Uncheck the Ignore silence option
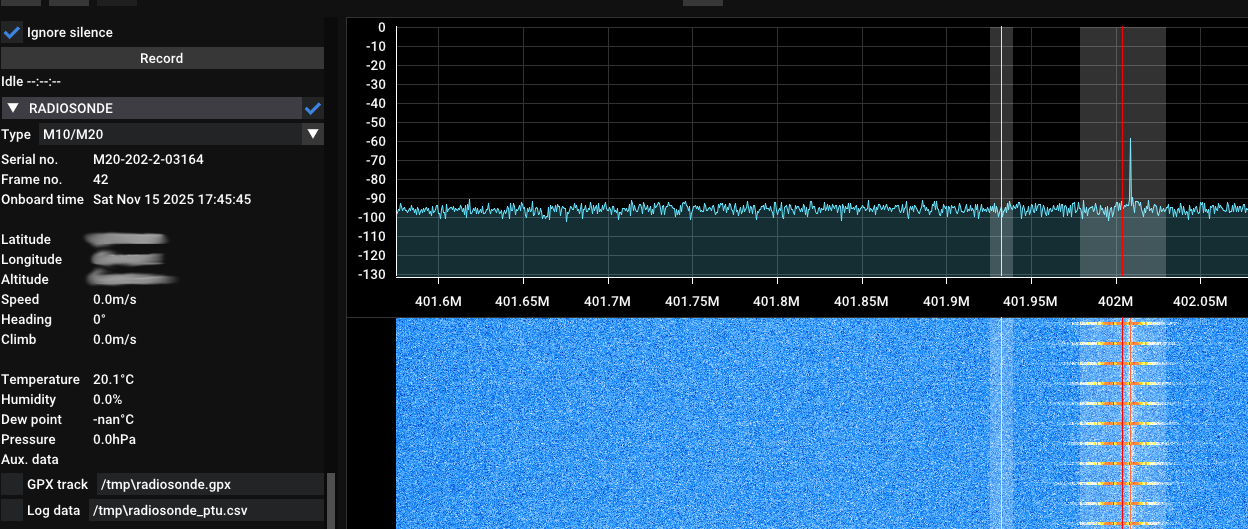Screen dimensions: 1248x529 (x=13, y=33)
